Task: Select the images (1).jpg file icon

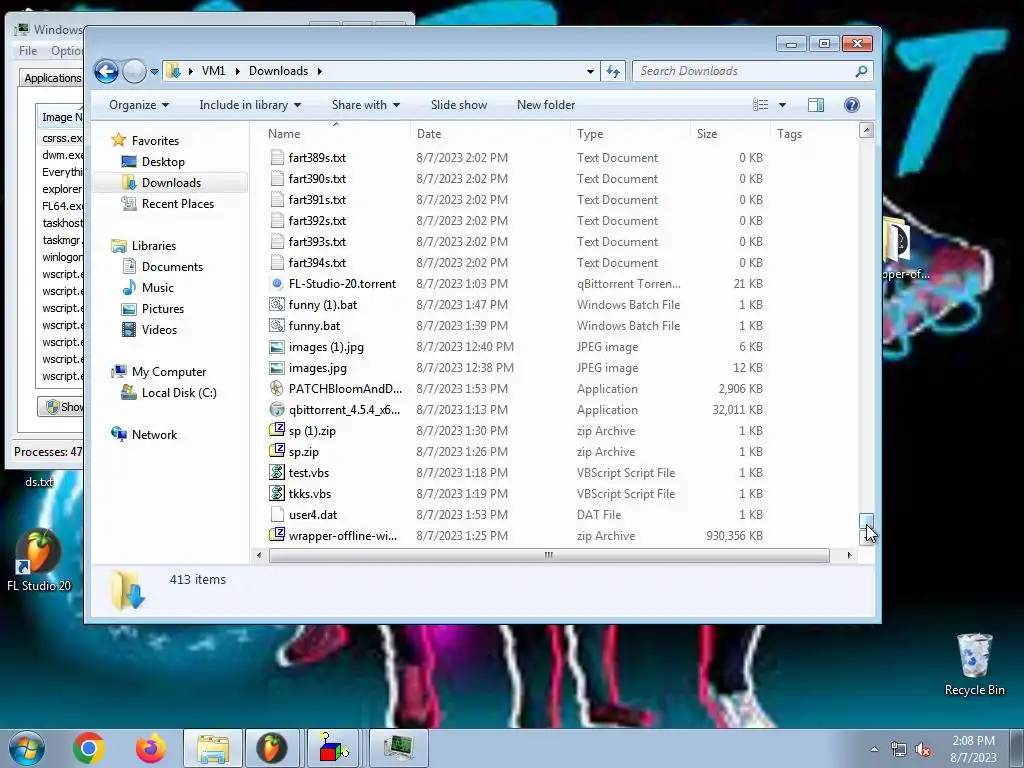Action: coord(277,347)
